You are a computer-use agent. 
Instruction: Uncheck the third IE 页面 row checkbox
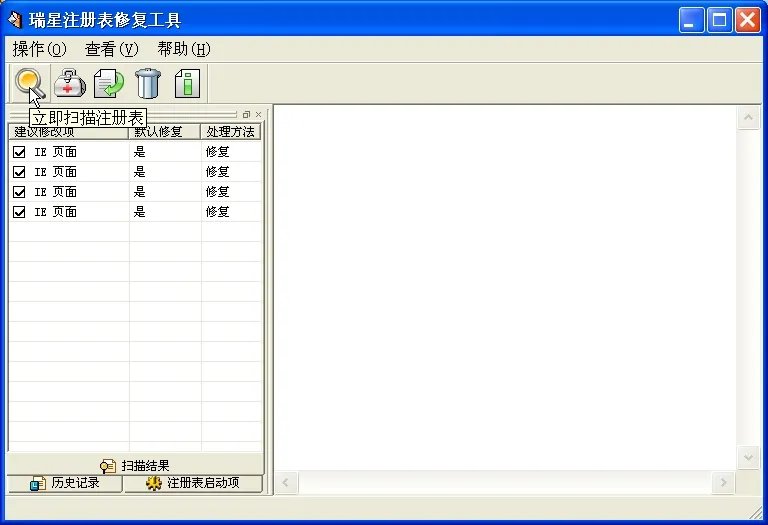[x=19, y=192]
